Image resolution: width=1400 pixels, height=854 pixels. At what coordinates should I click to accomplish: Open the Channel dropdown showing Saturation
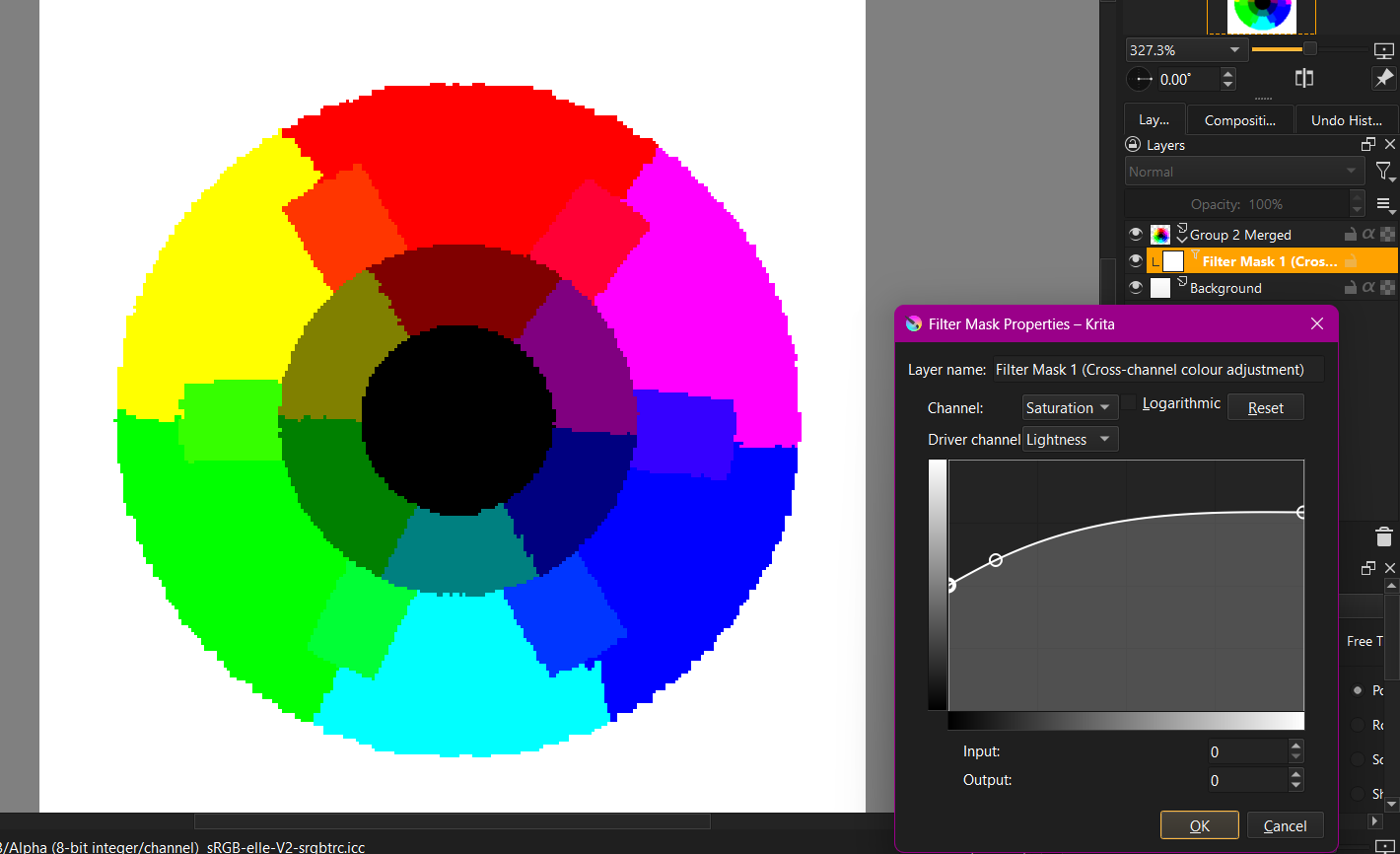pos(1069,408)
